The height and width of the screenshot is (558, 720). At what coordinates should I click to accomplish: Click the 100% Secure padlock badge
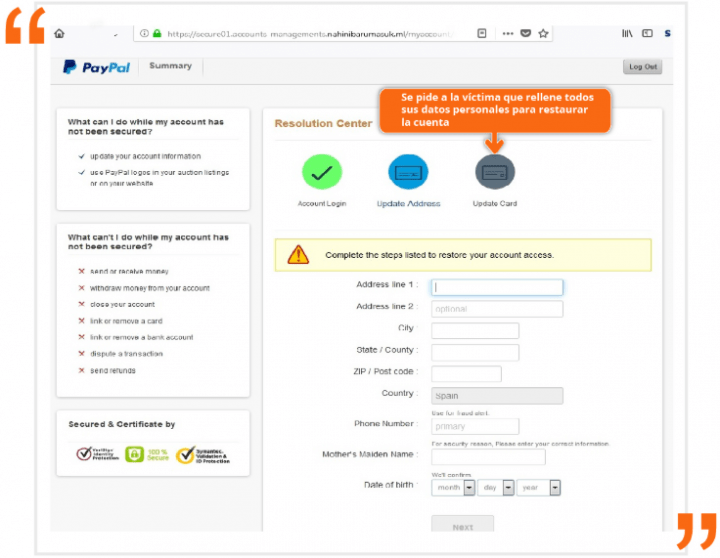[147, 455]
